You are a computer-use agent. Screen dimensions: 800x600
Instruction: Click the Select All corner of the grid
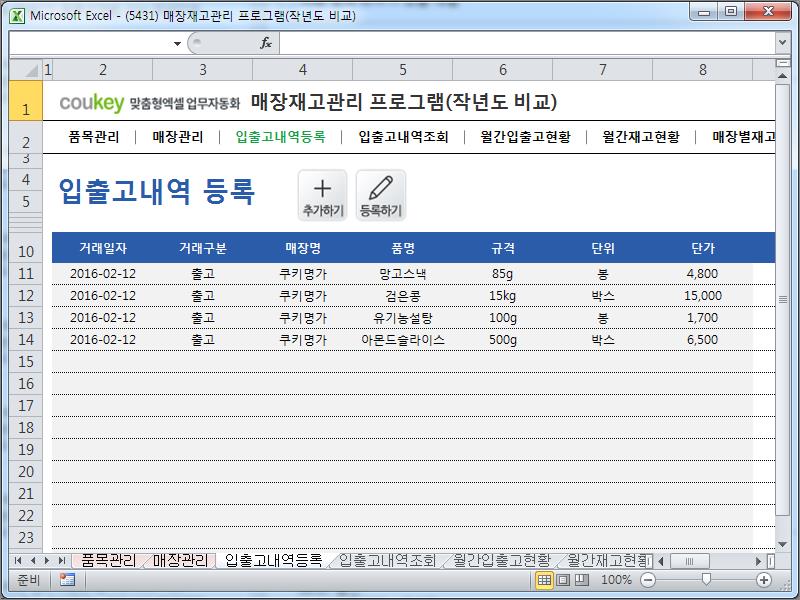pos(26,70)
